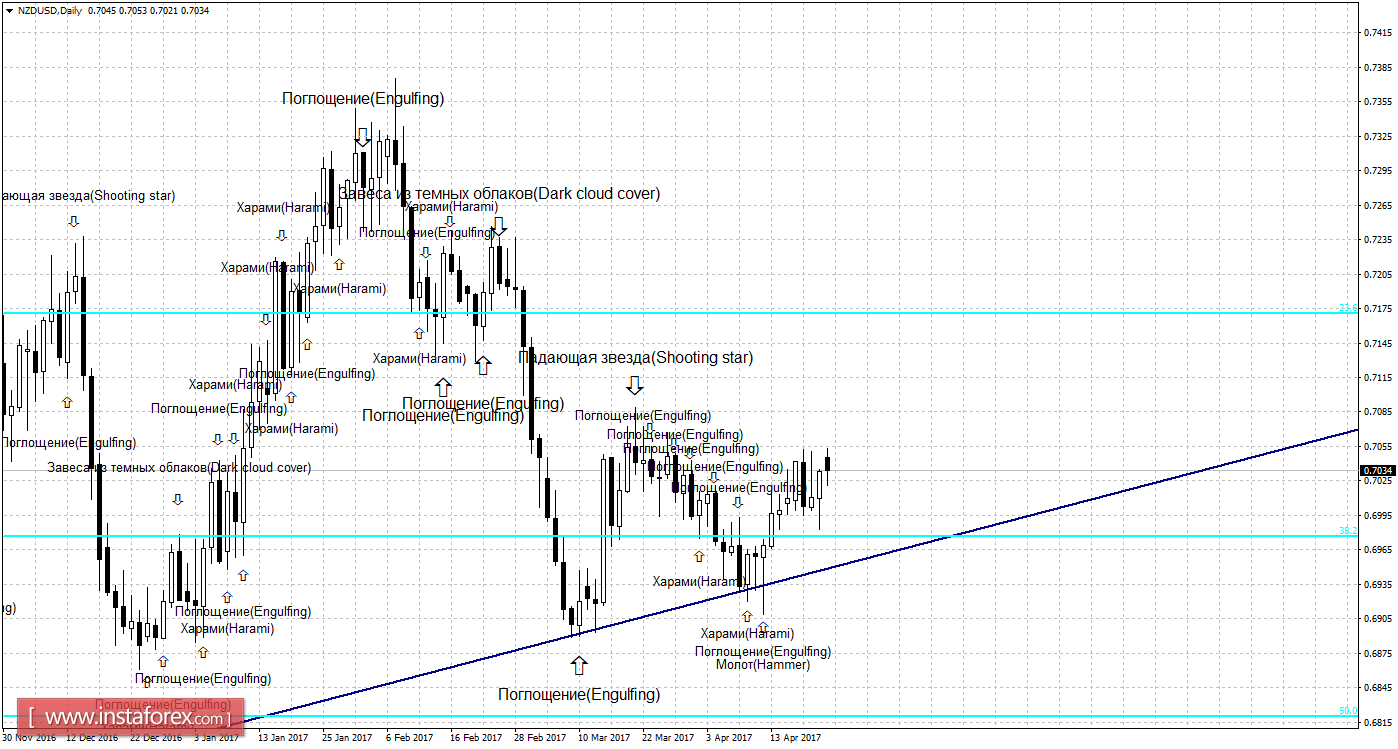Click the 0.7205 price axis label
Image resolution: width=1398 pixels, height=749 pixels.
tap(1378, 274)
